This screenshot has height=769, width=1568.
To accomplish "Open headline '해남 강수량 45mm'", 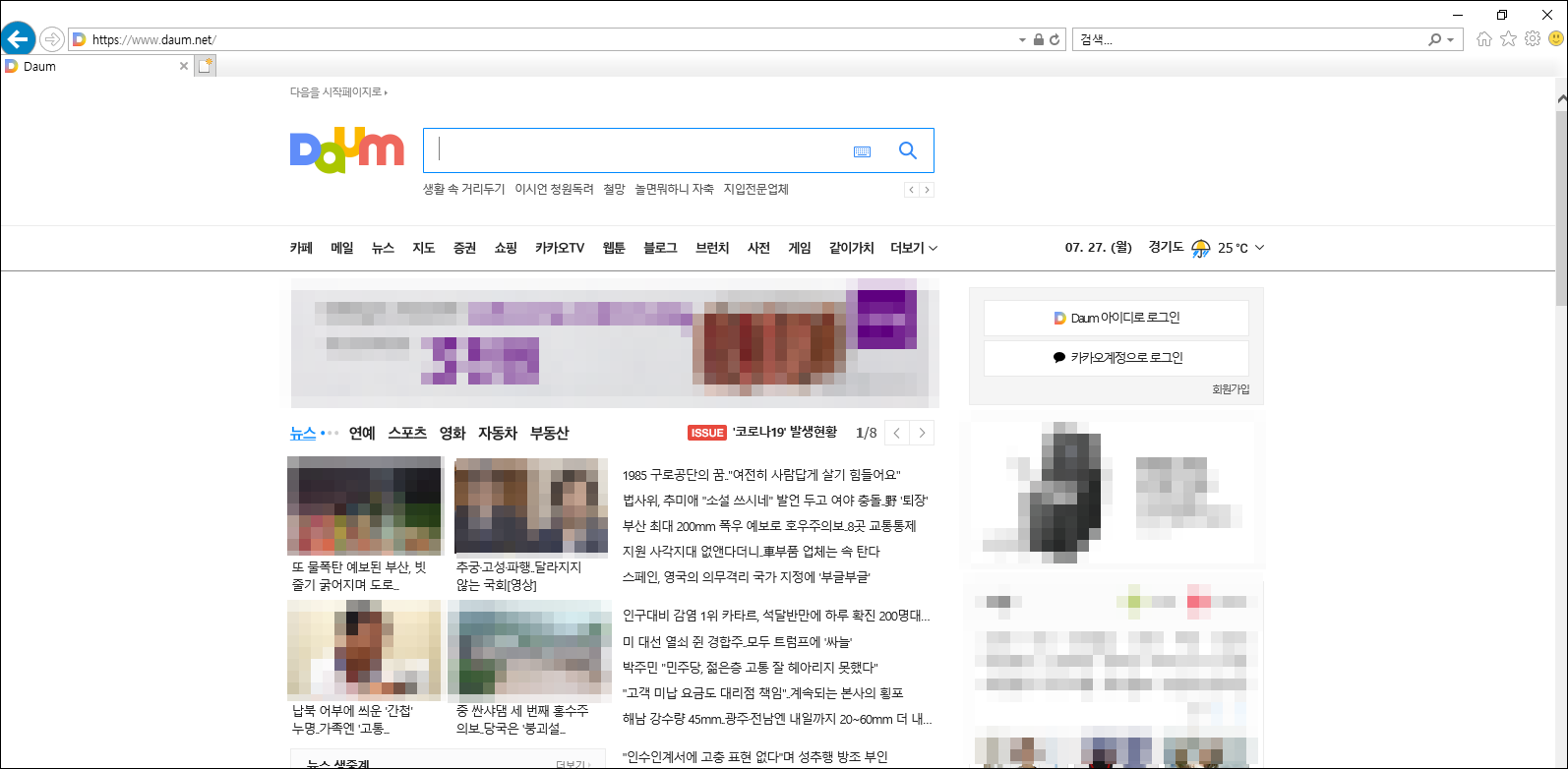I will (x=777, y=719).
